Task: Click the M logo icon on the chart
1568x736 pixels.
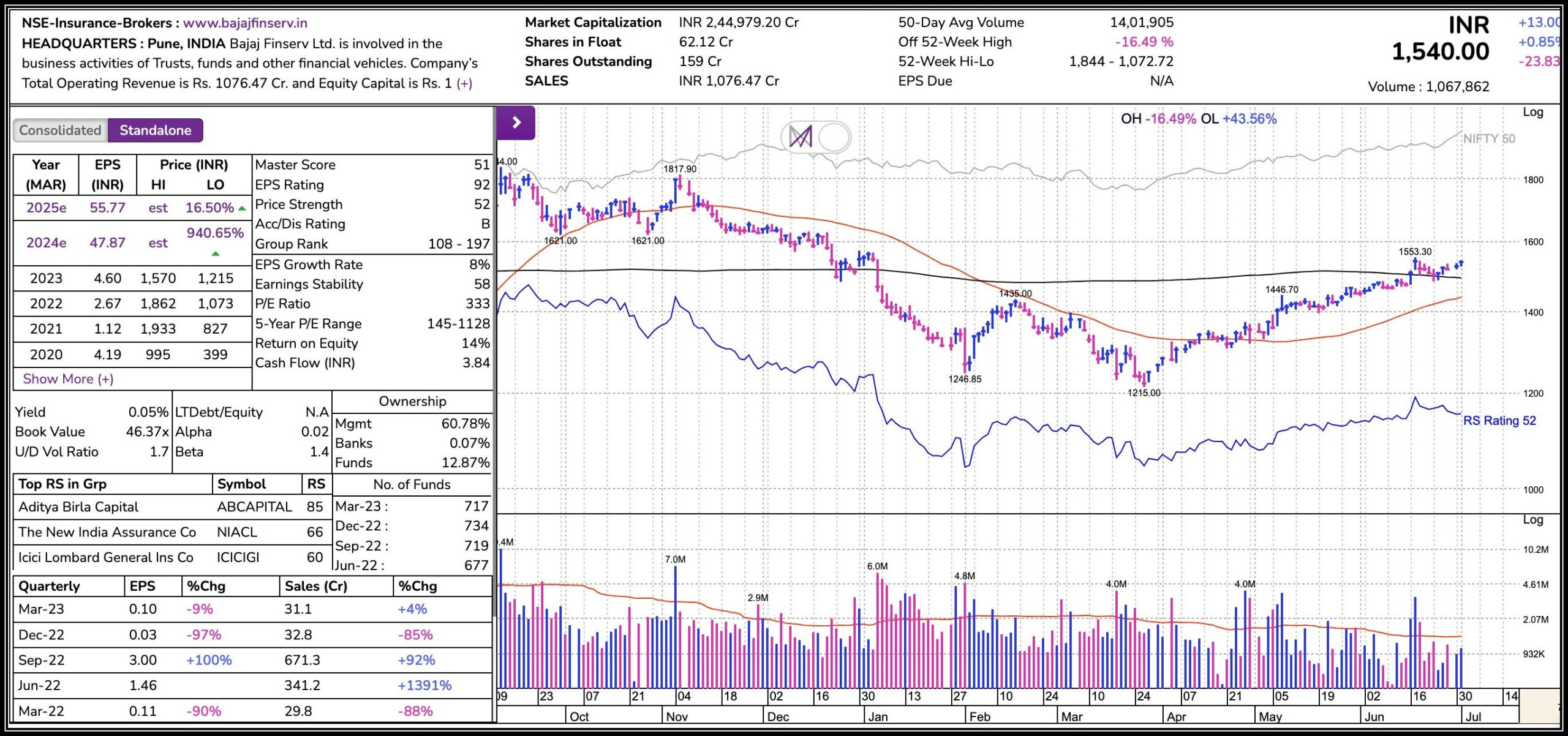Action: point(800,137)
